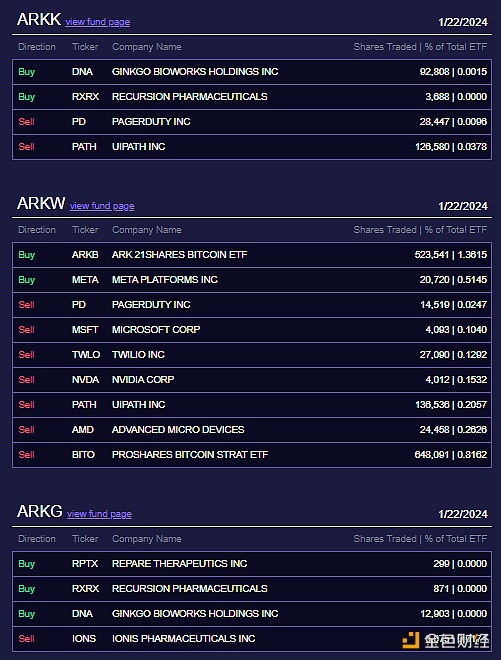Select the PD ticker in the ARKK table
Viewport: 501px width, 660px height.
79,122
